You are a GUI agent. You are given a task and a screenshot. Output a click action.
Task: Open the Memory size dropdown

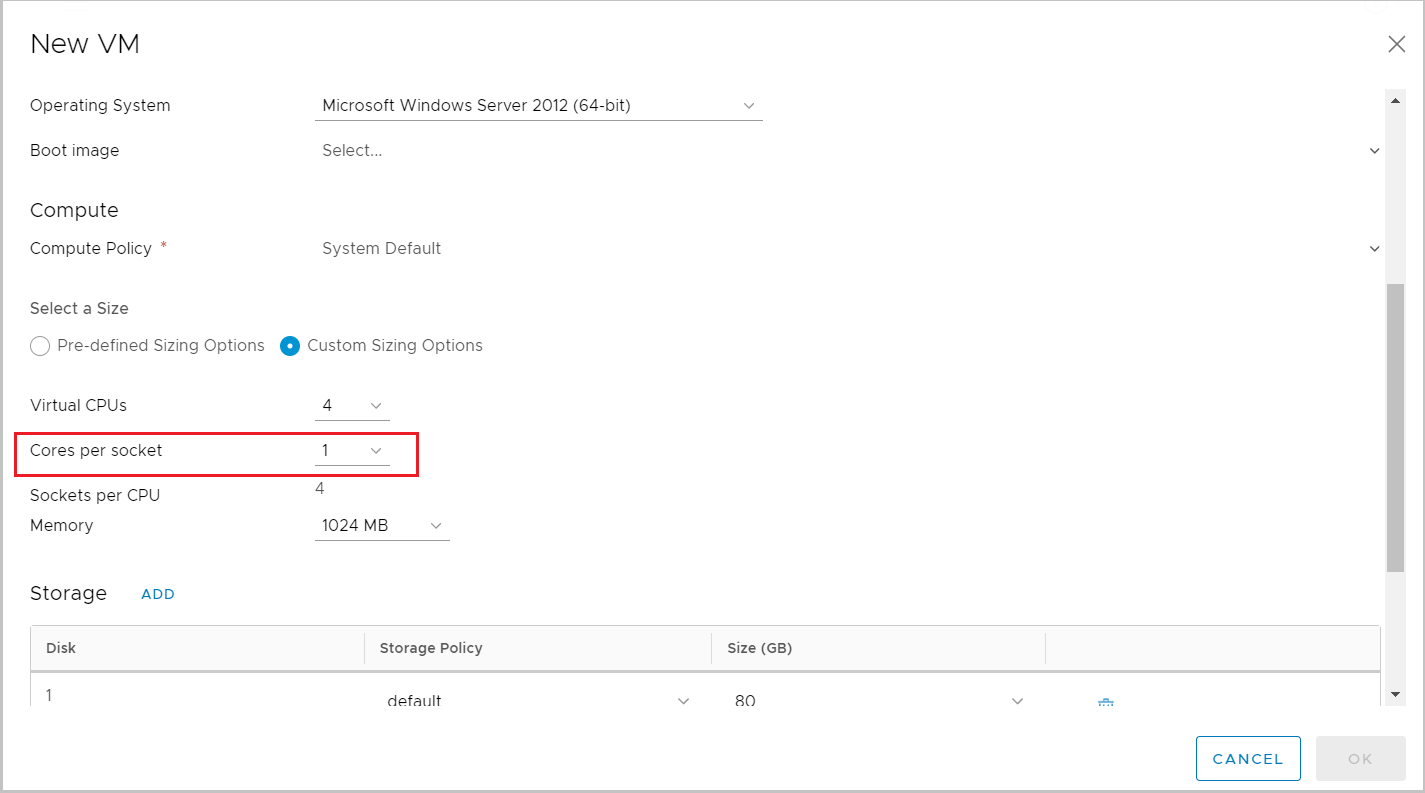pyautogui.click(x=382, y=526)
